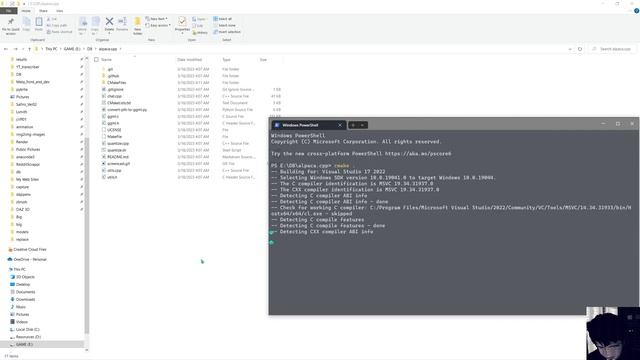
Task: Click the Cut scissors icon
Action: click(x=49, y=19)
